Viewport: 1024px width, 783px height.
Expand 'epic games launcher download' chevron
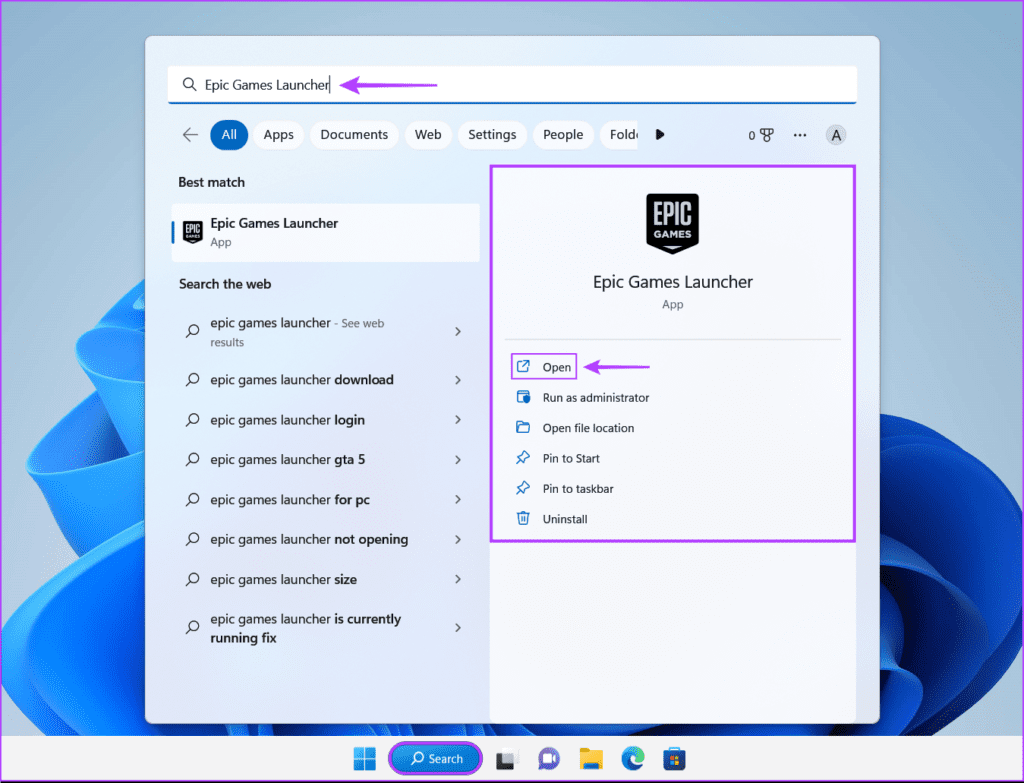point(458,380)
